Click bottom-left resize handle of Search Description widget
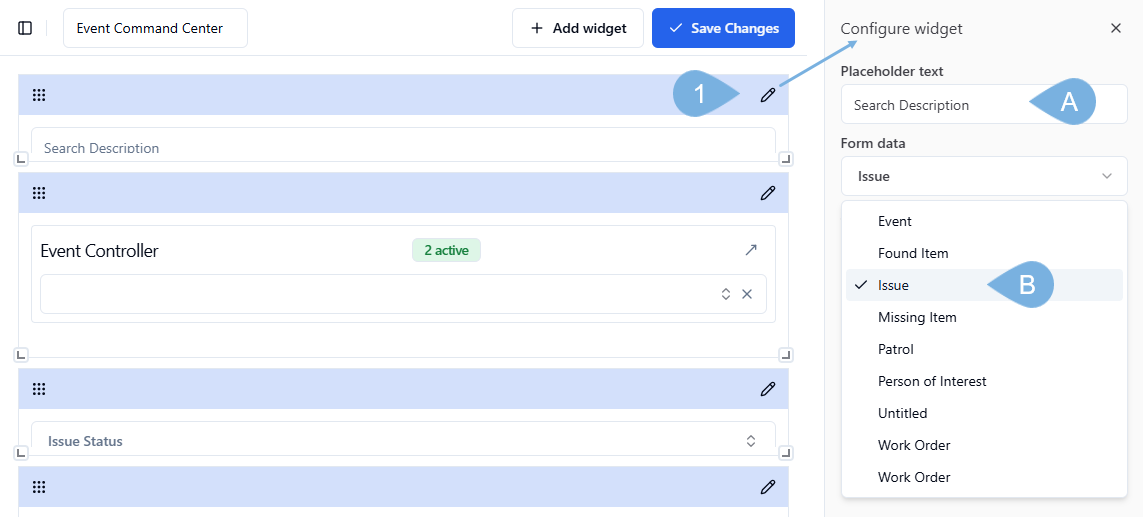Screen dimensions: 1143x517 coord(21,158)
